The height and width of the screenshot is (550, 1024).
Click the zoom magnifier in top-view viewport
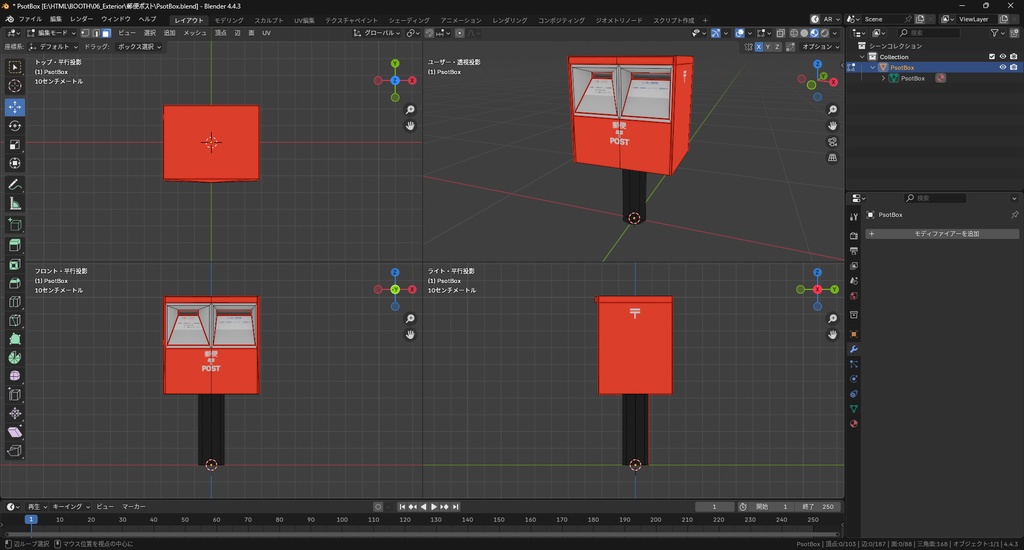pos(410,110)
